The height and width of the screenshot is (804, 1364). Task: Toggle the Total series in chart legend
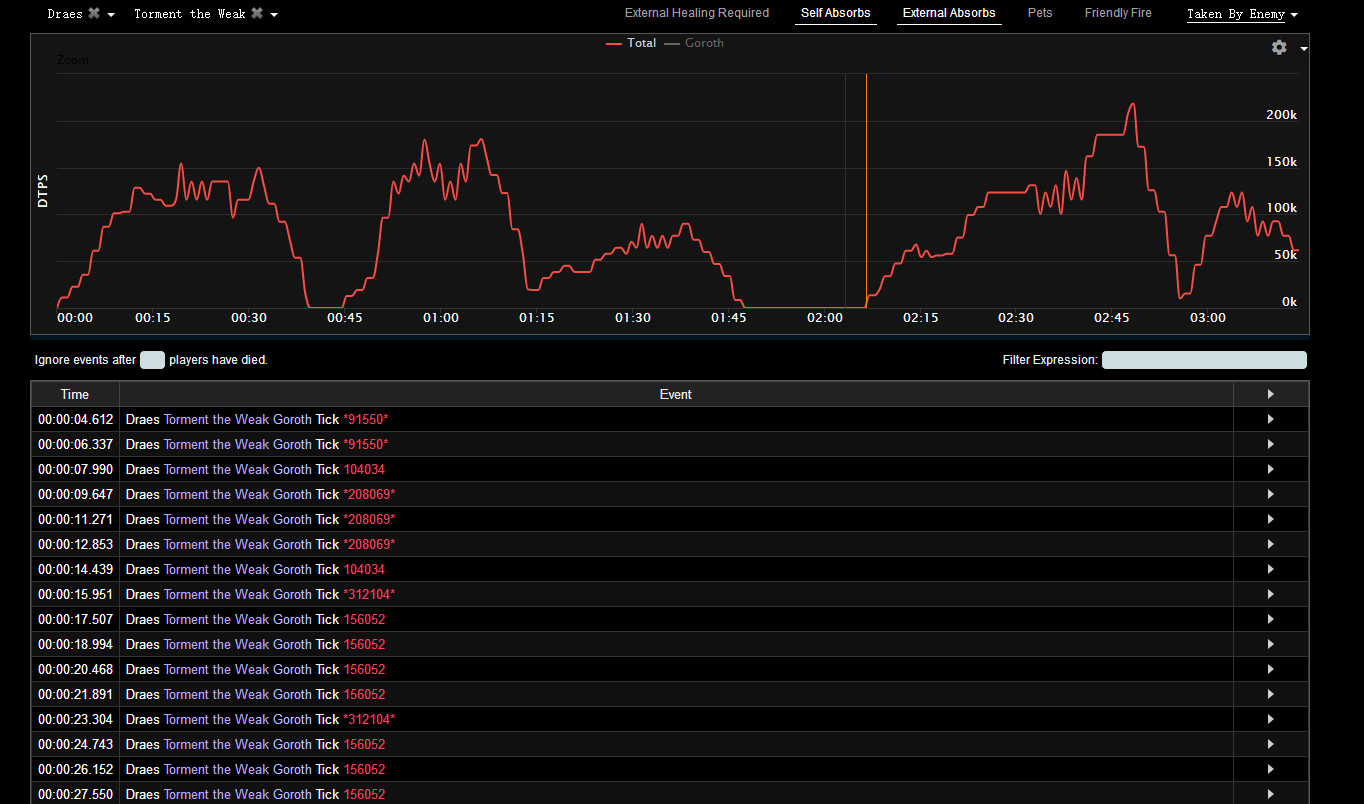pos(631,43)
